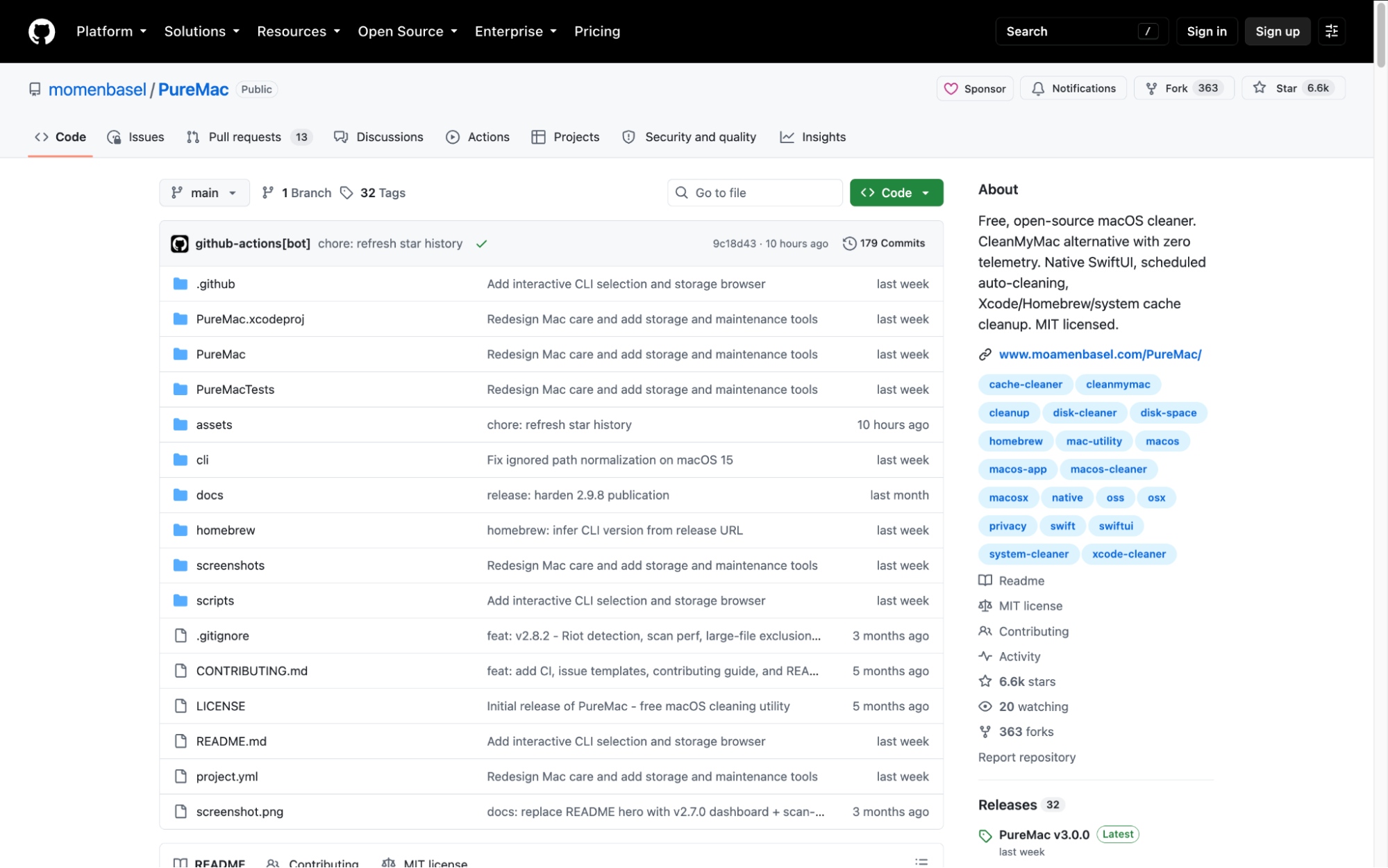Screen dimensions: 1388x868
Task: Open the PureMac.xcodeproj folder
Action: click(250, 319)
